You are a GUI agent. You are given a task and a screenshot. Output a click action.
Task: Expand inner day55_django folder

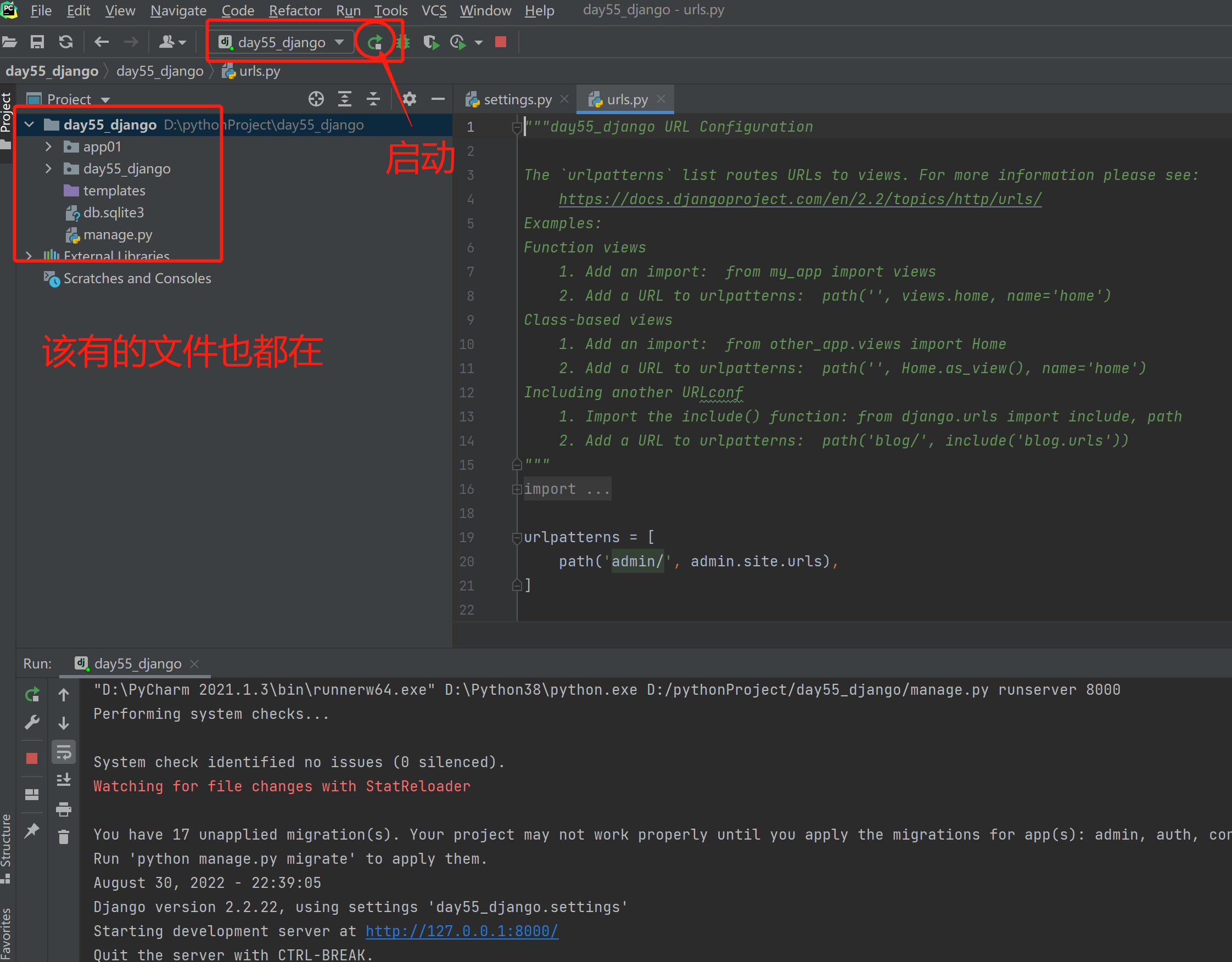(48, 168)
